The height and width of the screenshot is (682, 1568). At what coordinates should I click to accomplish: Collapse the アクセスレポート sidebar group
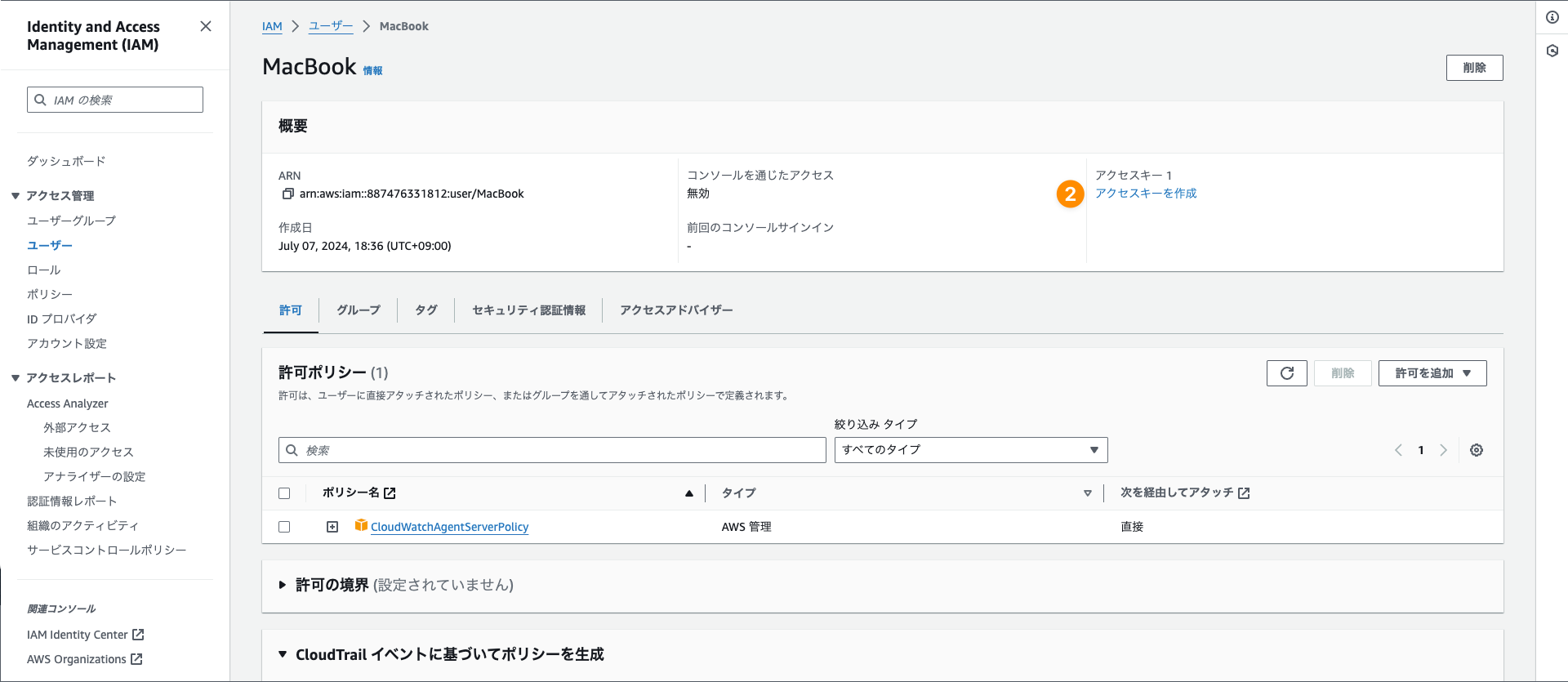tap(16, 378)
